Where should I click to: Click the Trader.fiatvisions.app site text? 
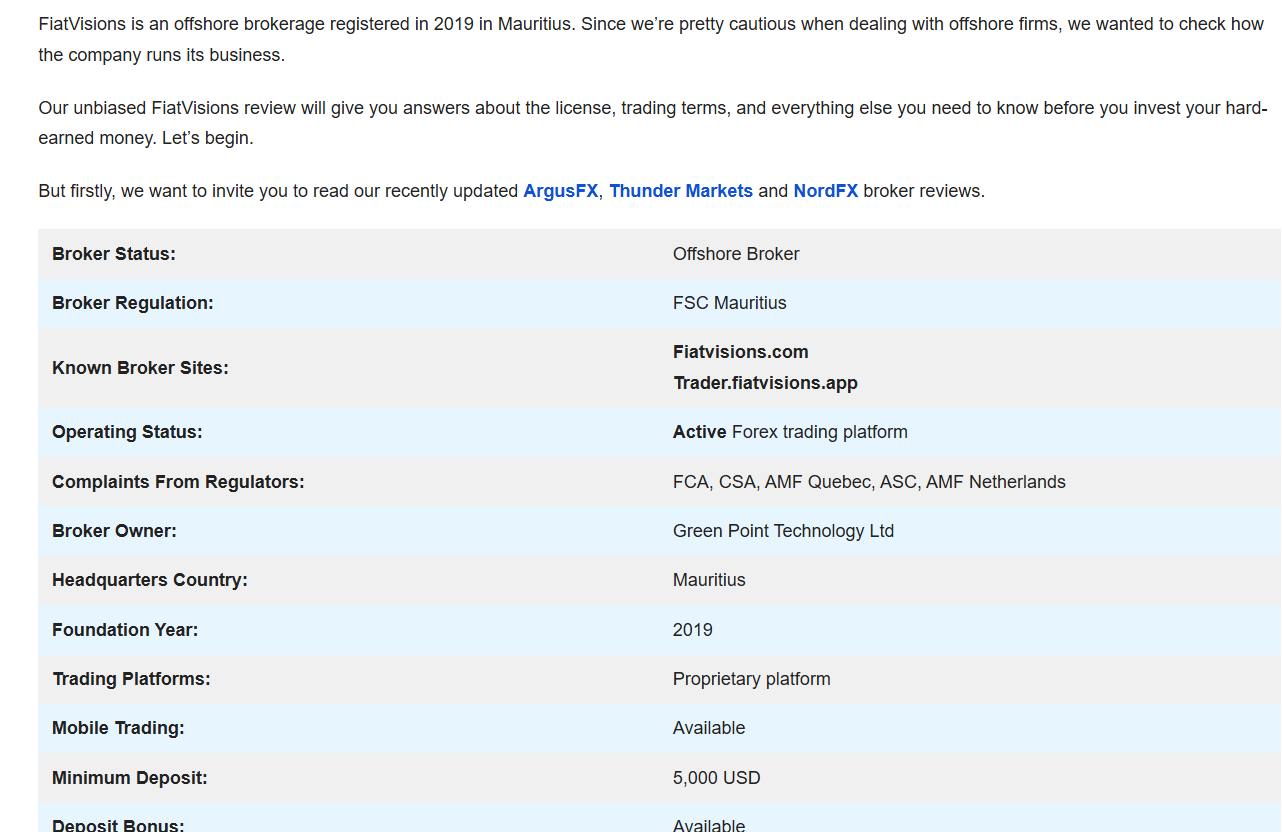pos(765,383)
